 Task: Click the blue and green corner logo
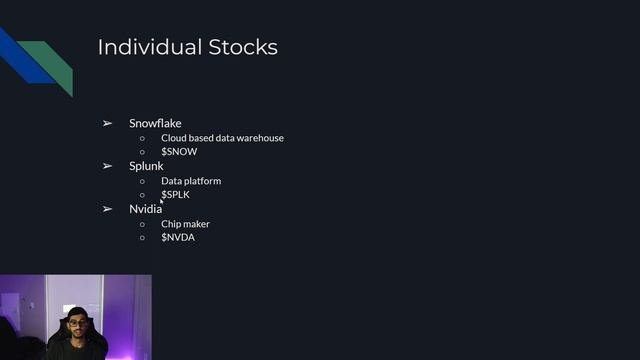(36, 62)
